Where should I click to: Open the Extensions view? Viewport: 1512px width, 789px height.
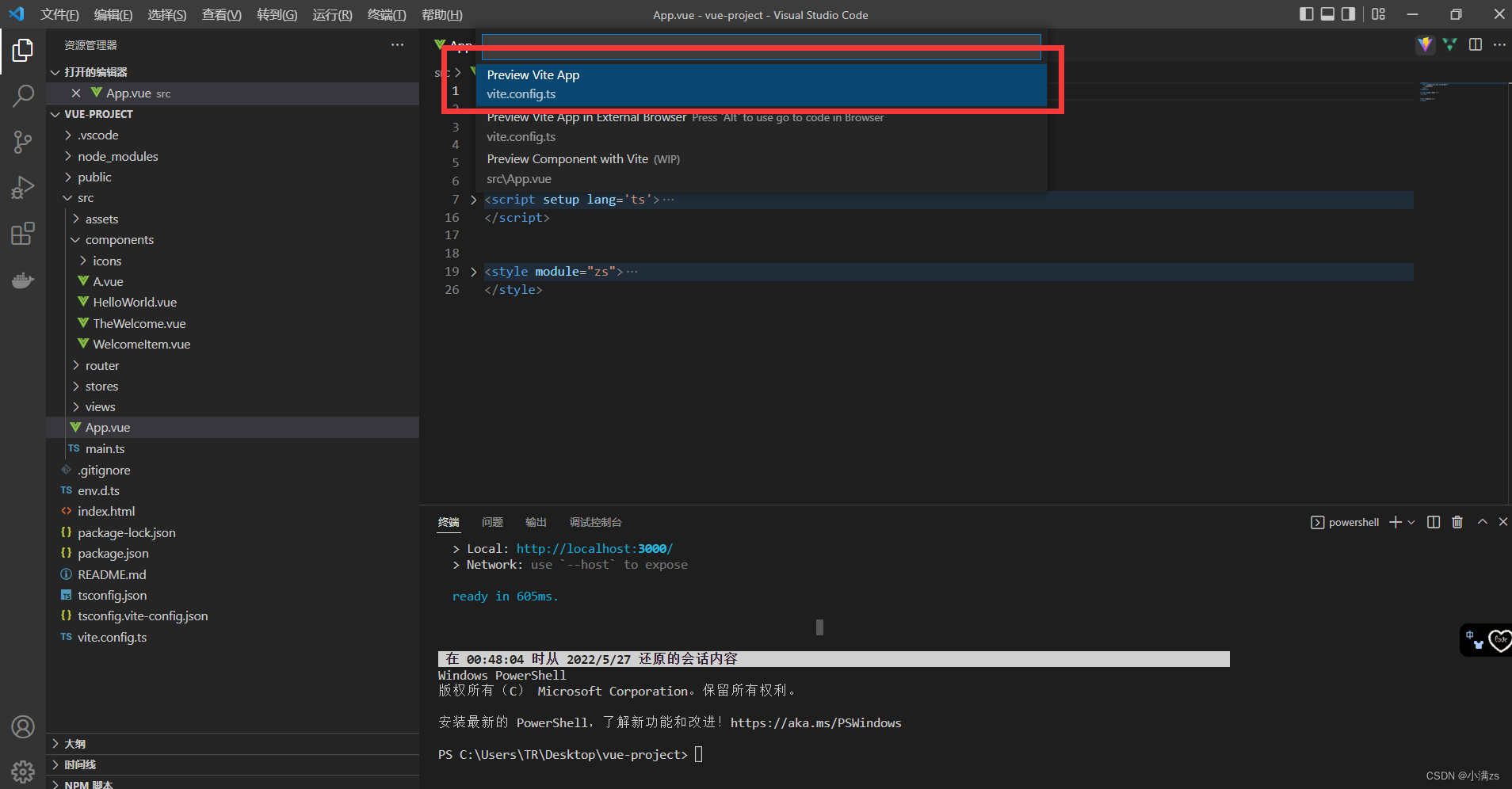click(23, 234)
